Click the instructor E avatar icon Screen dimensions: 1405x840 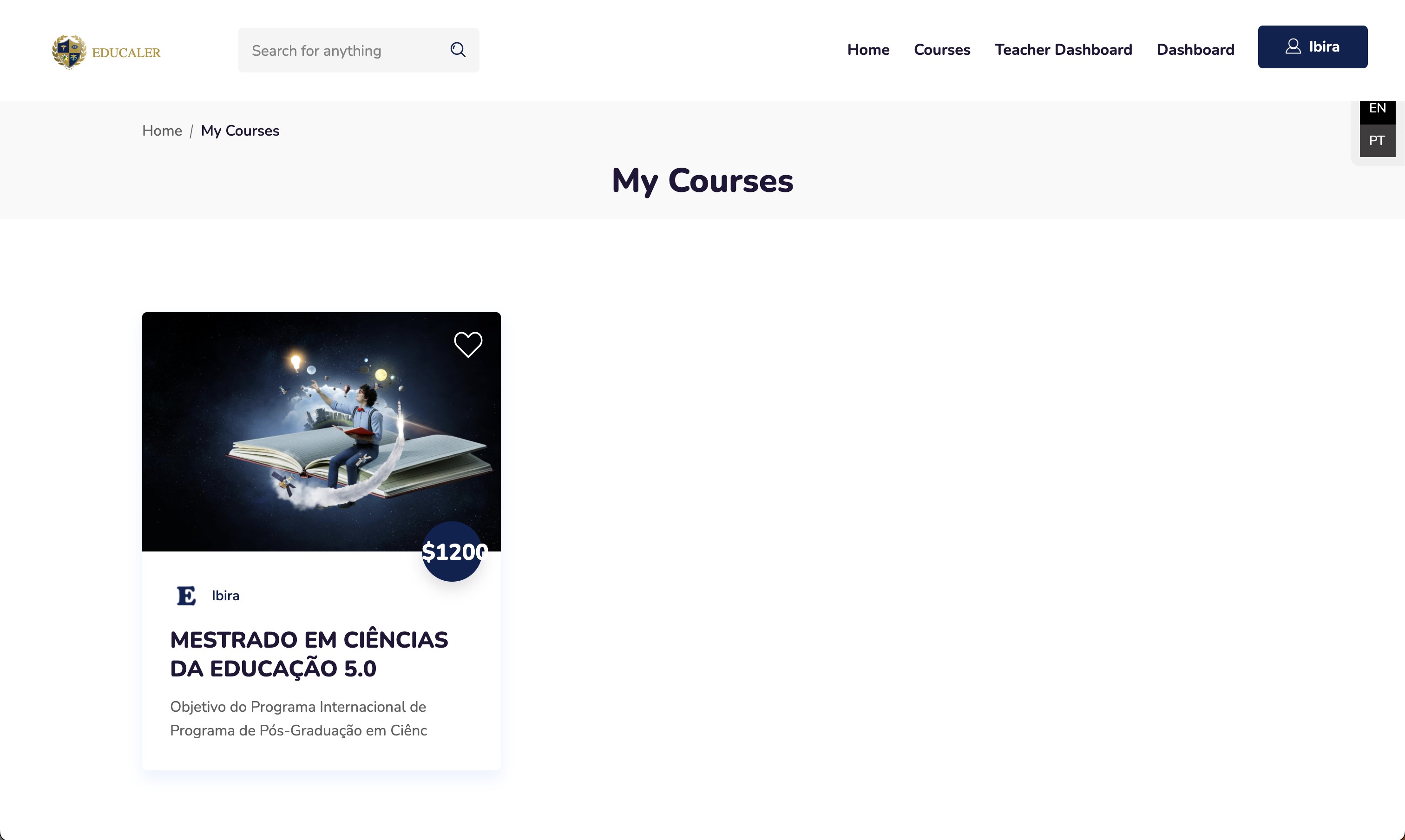[x=186, y=596]
